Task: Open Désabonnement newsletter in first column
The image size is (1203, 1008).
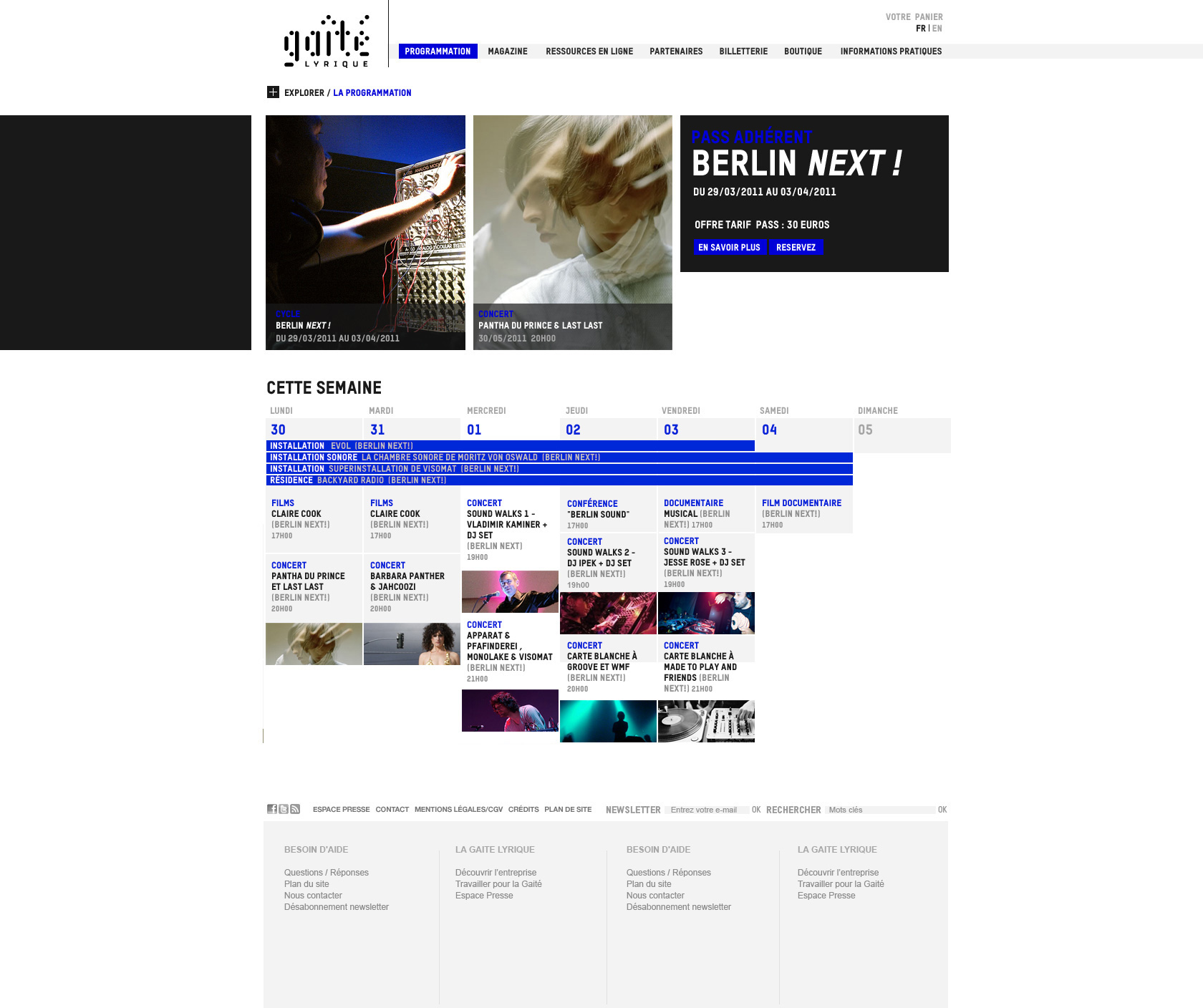Action: tap(337, 907)
